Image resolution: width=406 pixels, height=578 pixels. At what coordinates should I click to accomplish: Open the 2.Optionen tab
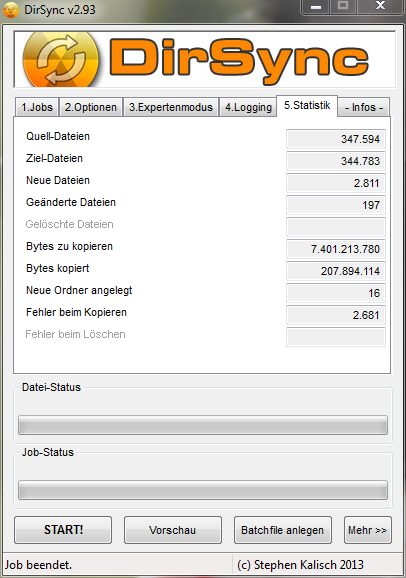point(91,107)
